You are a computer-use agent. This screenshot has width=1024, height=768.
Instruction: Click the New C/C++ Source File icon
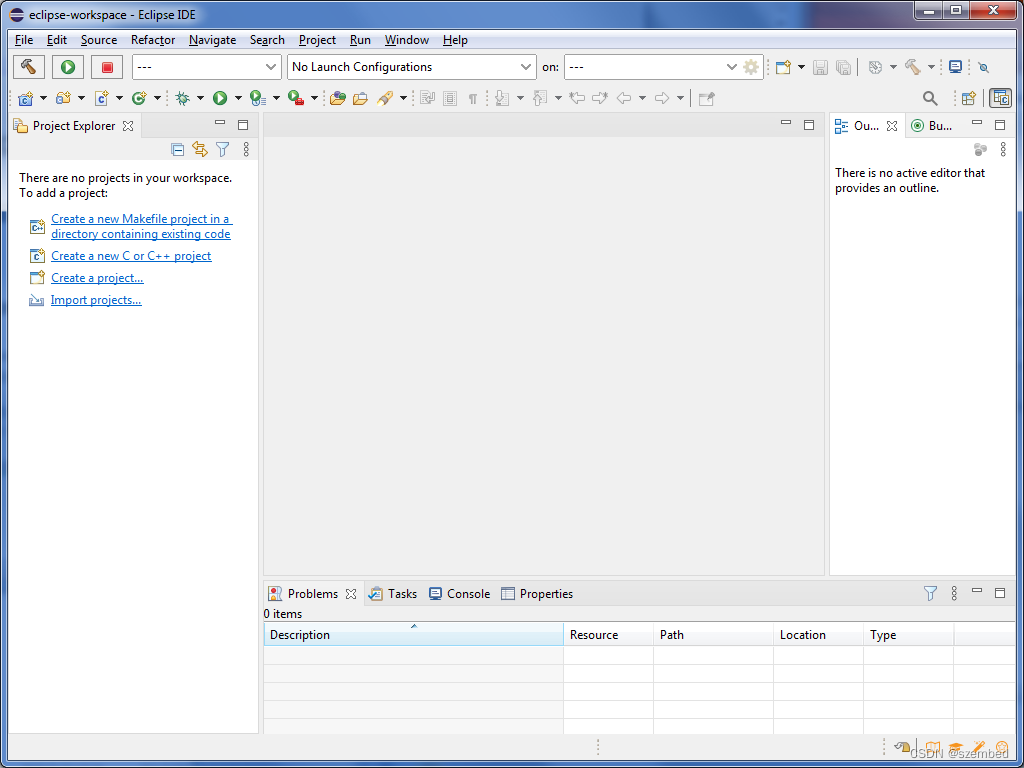101,99
